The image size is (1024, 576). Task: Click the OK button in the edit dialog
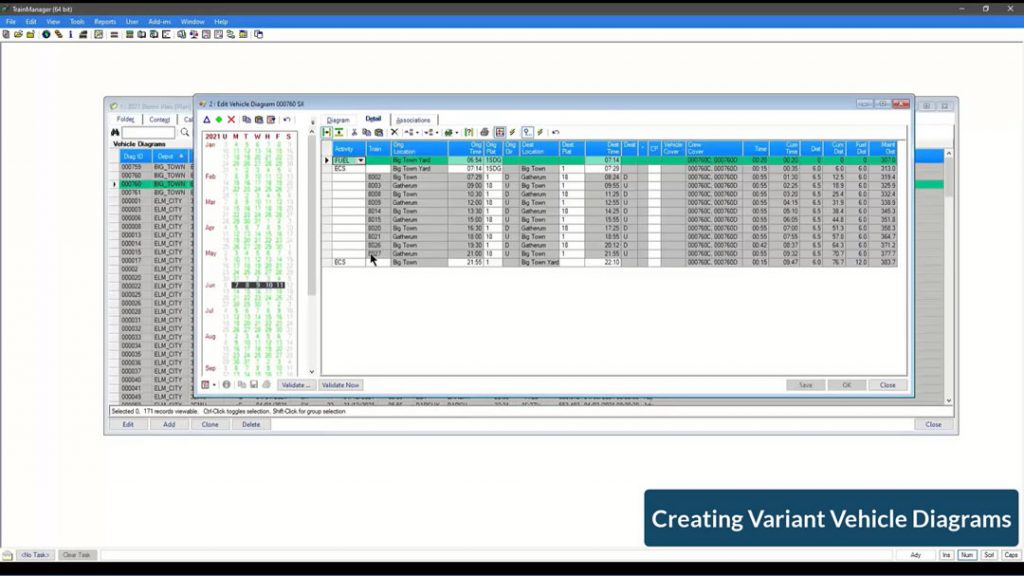(x=846, y=385)
